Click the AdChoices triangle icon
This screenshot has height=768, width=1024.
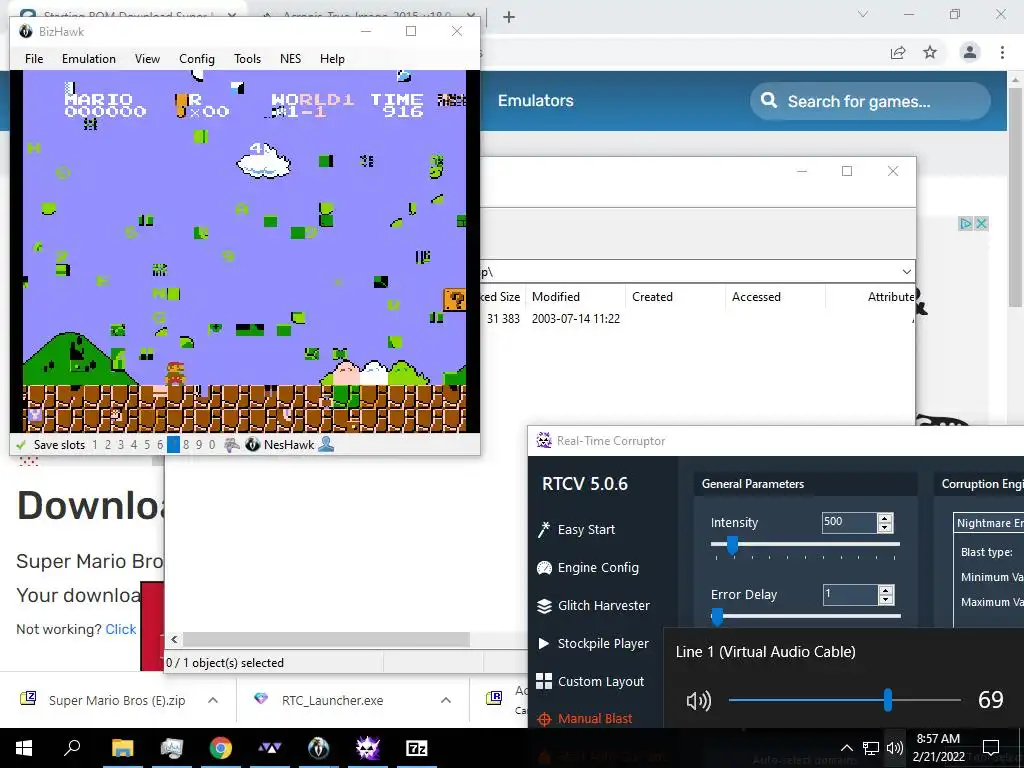pyautogui.click(x=966, y=224)
